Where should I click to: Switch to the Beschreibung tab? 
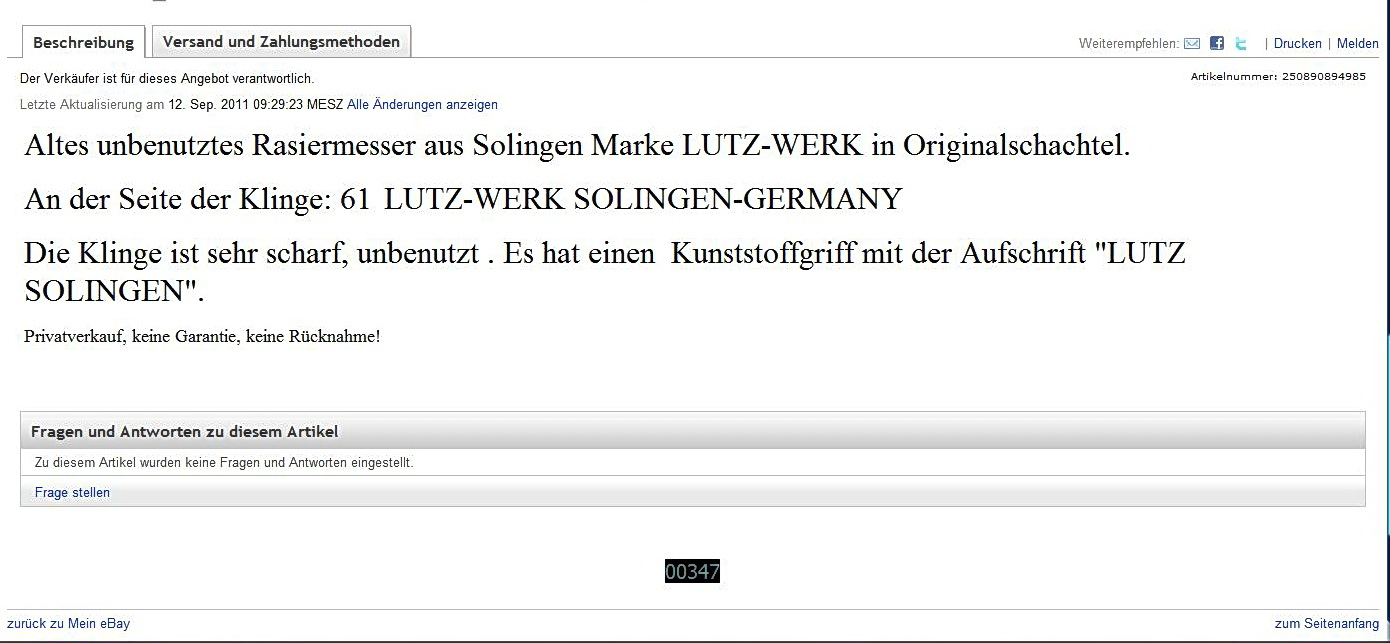(x=84, y=42)
